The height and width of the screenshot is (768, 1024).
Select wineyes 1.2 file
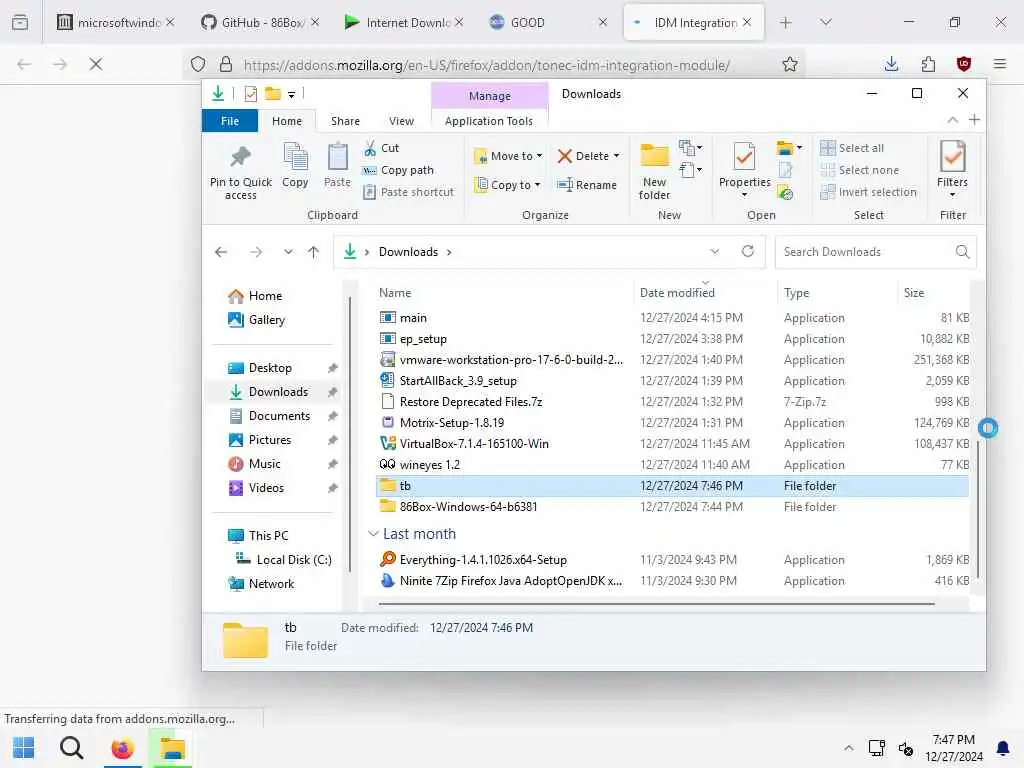(673, 464)
